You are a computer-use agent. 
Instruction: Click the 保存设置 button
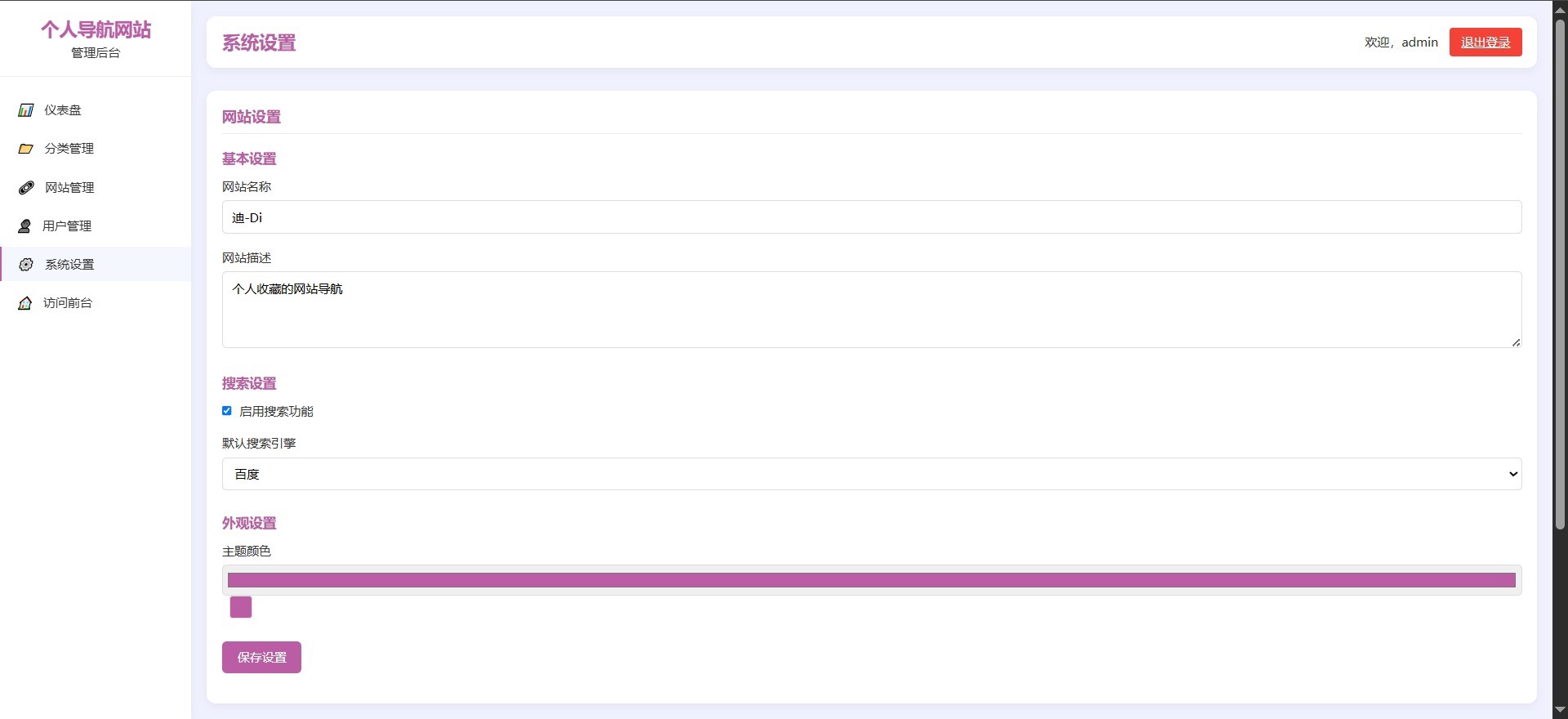tap(261, 658)
